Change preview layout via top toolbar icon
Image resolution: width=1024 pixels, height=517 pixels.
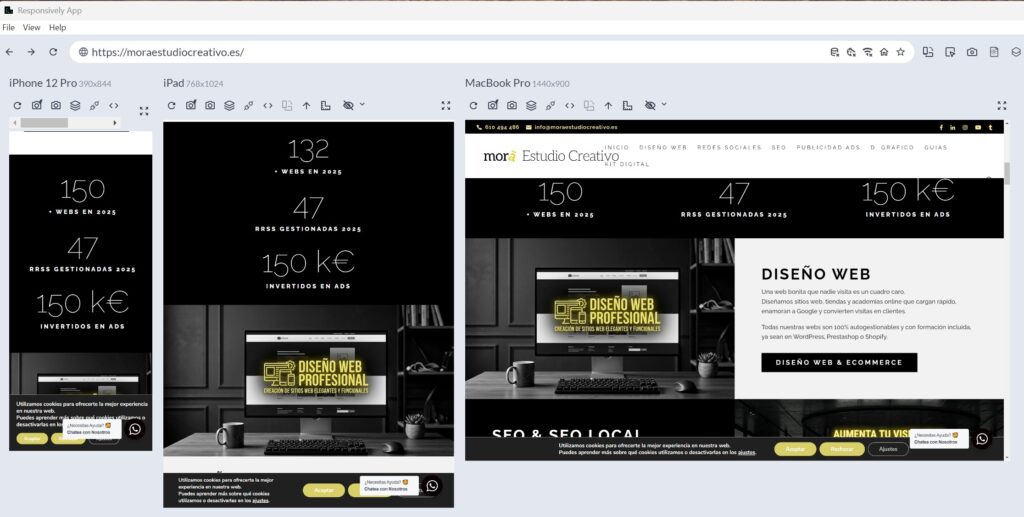click(928, 52)
